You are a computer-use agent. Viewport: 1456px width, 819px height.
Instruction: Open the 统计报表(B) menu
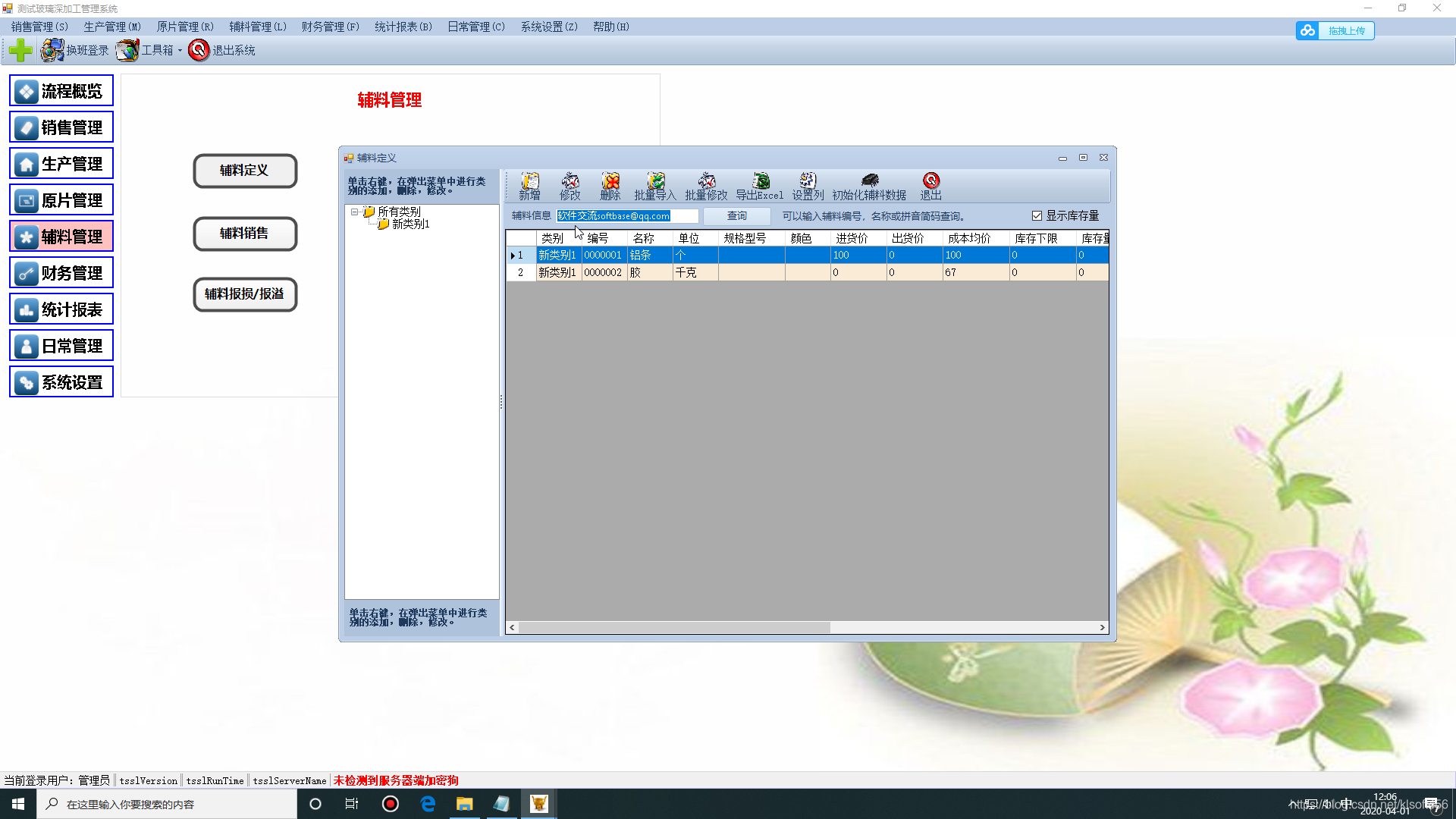pyautogui.click(x=403, y=27)
